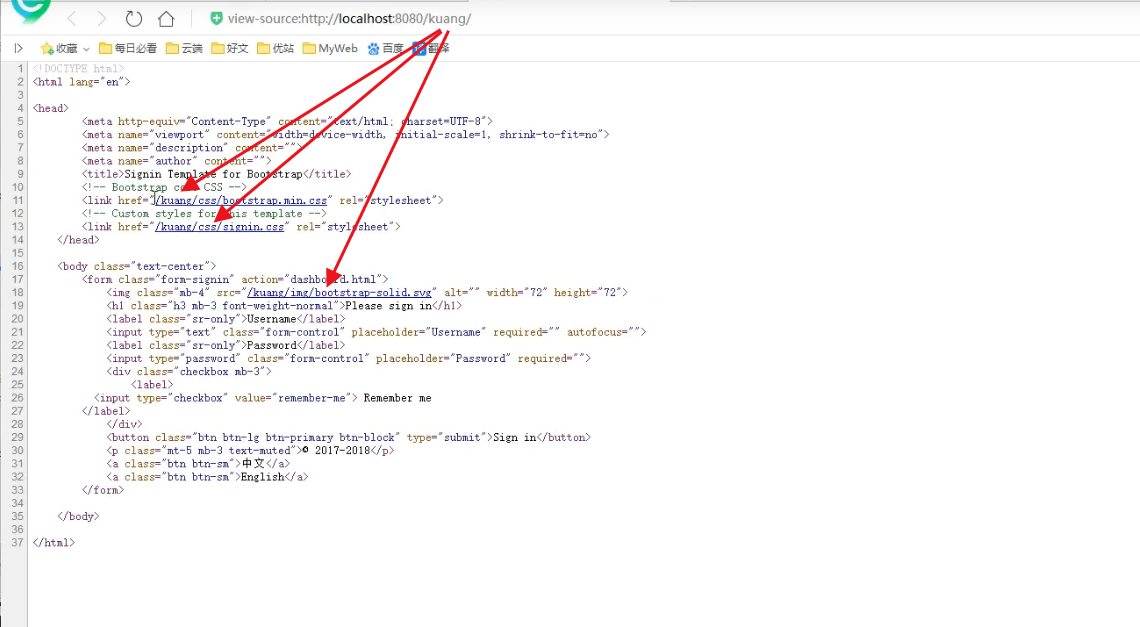Viewport: 1140px width, 627px height.
Task: Go to the home page icon
Action: pyautogui.click(x=166, y=18)
